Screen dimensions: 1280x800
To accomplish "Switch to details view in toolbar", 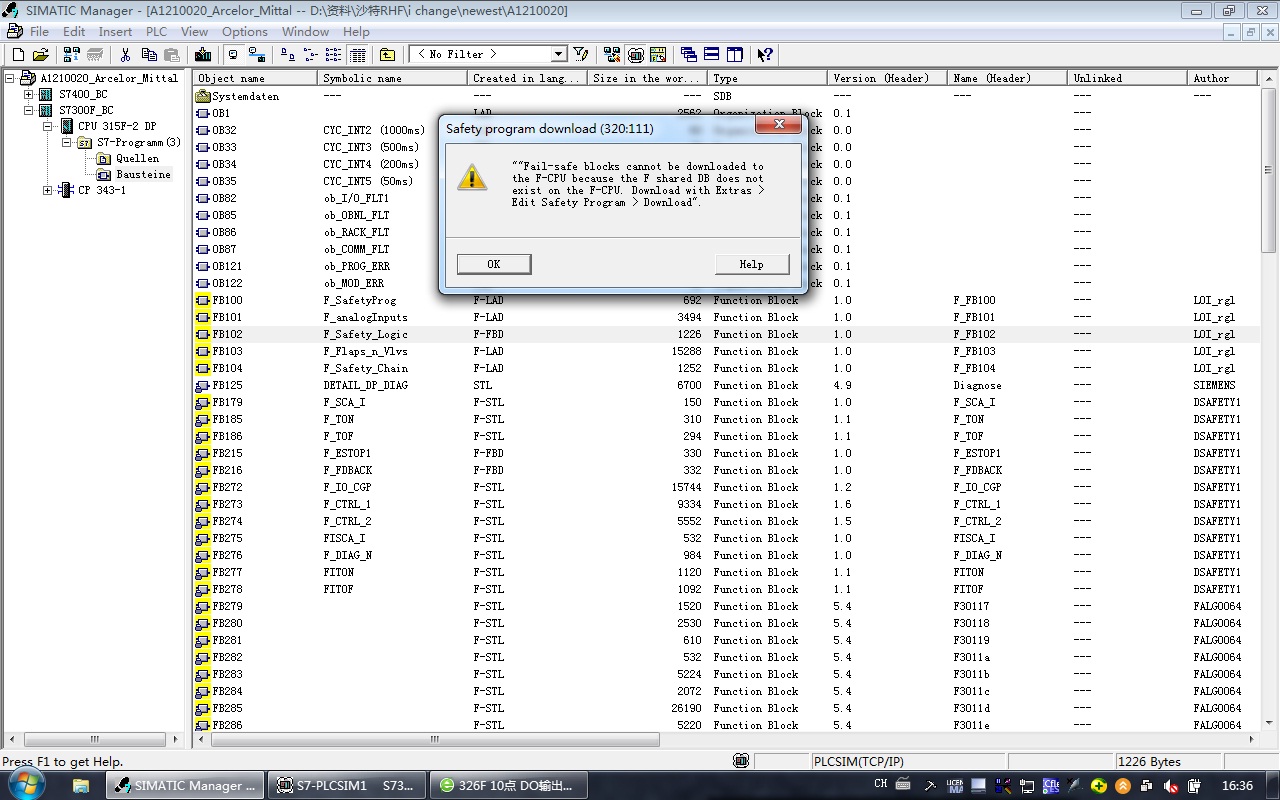I will pos(357,54).
